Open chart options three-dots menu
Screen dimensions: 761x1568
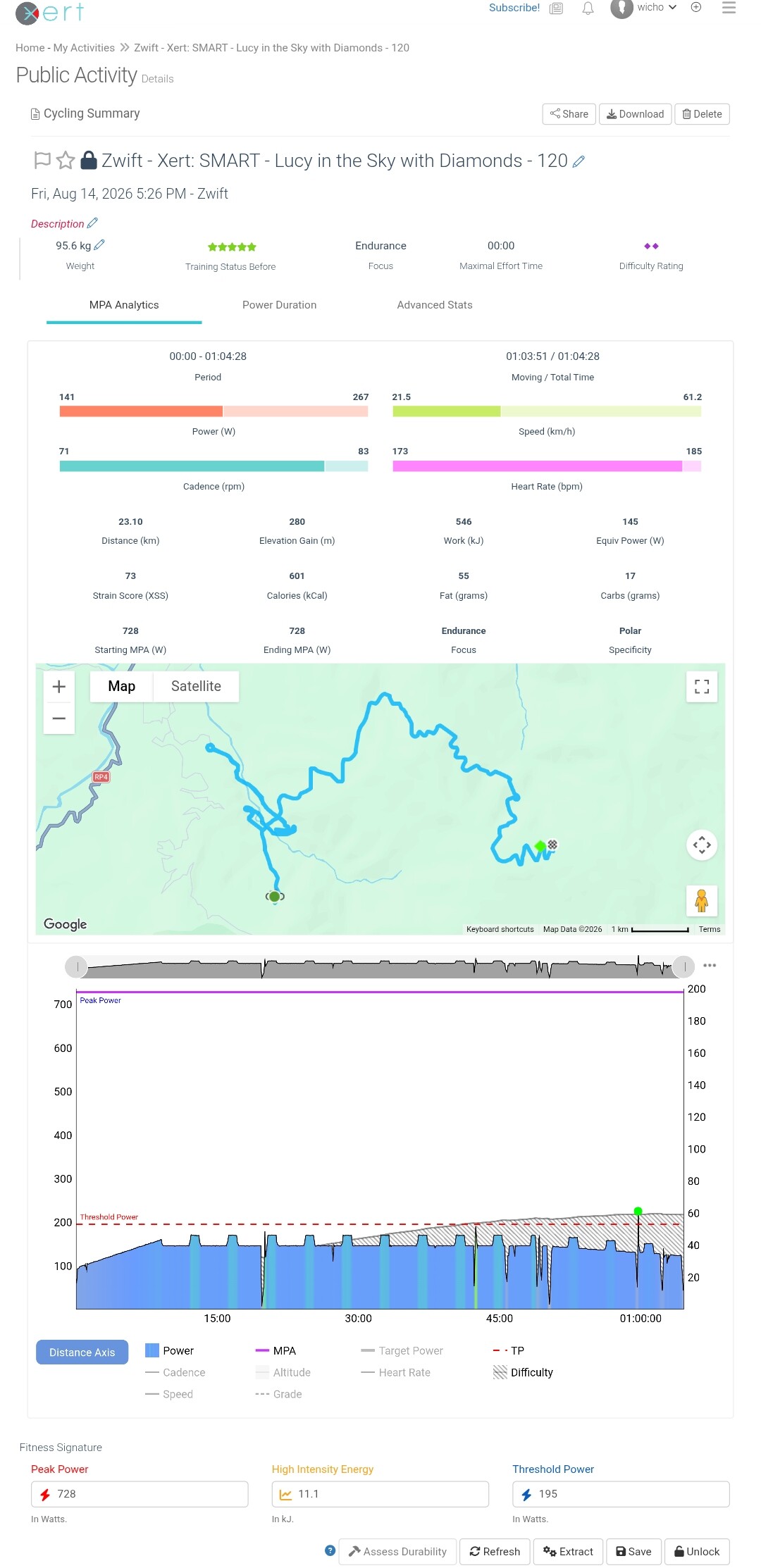(x=710, y=966)
